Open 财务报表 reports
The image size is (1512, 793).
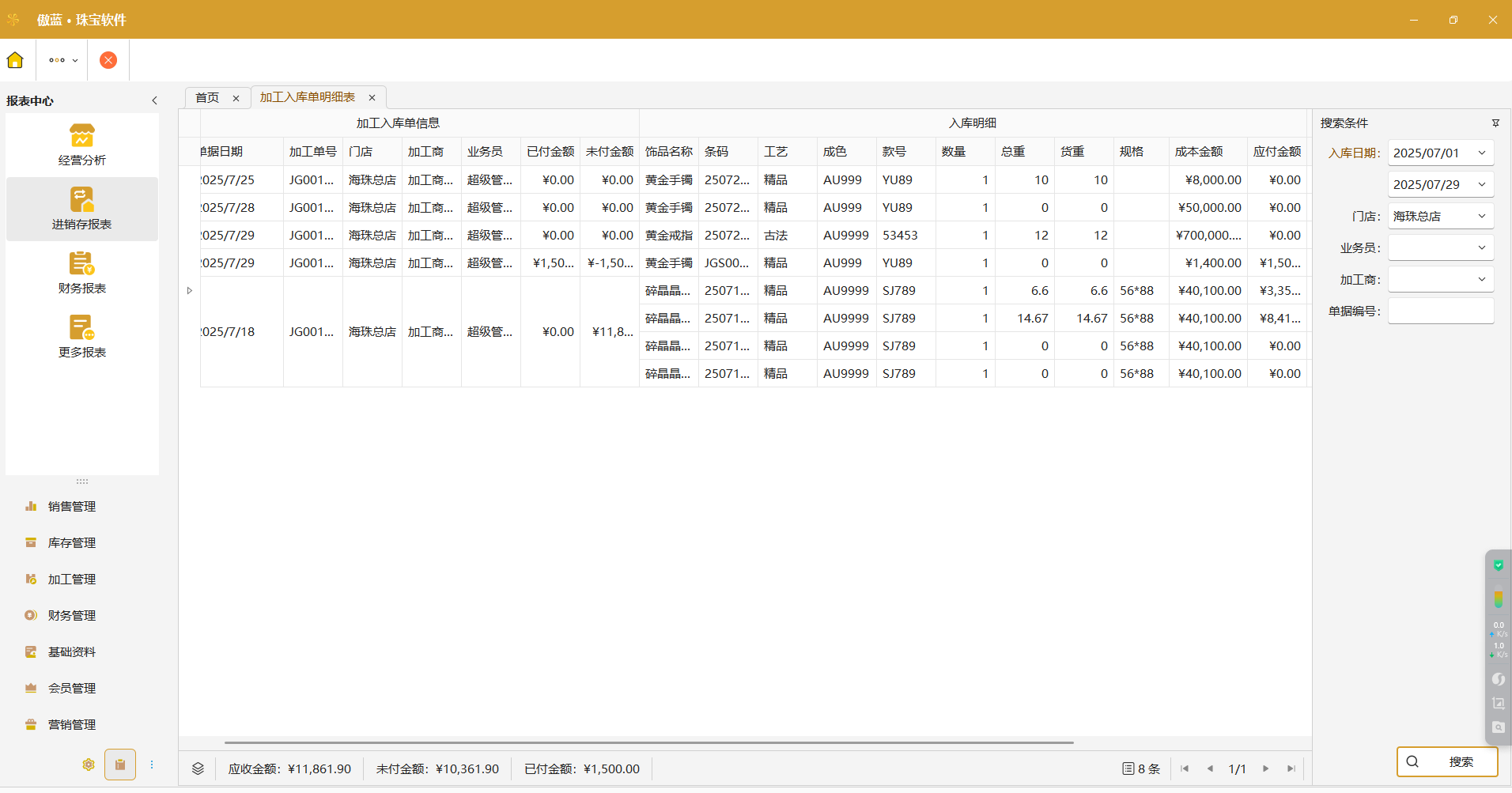(82, 273)
